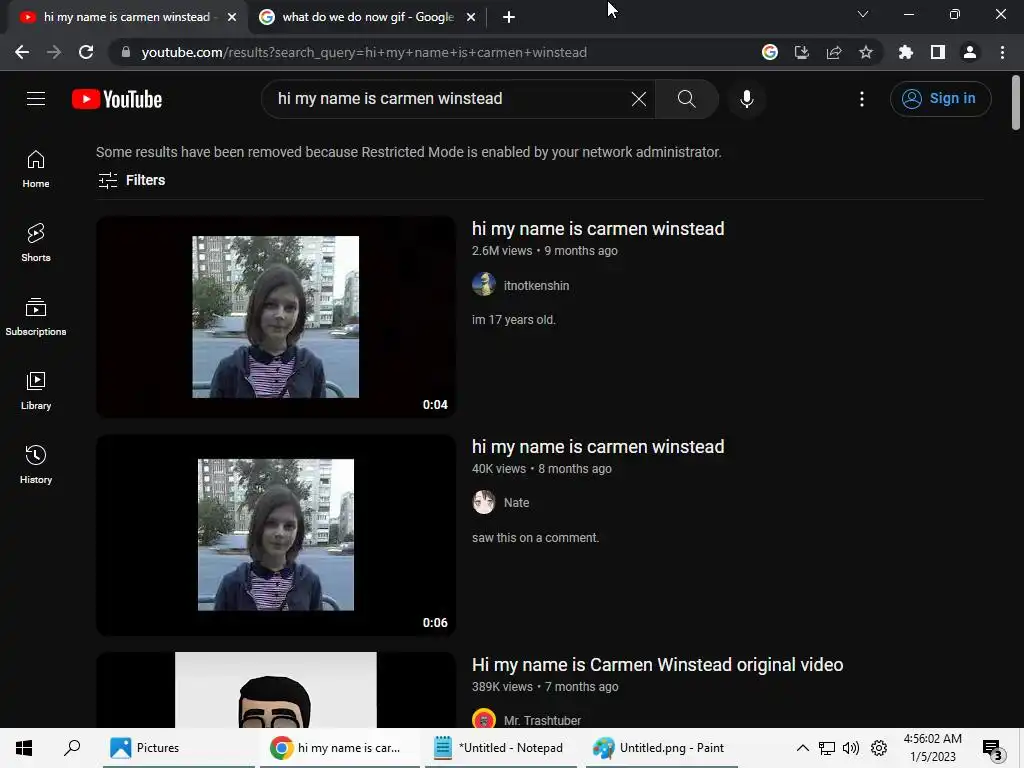Open 'Carmen Winstead original video' title
Viewport: 1024px width, 768px height.
[x=658, y=665]
